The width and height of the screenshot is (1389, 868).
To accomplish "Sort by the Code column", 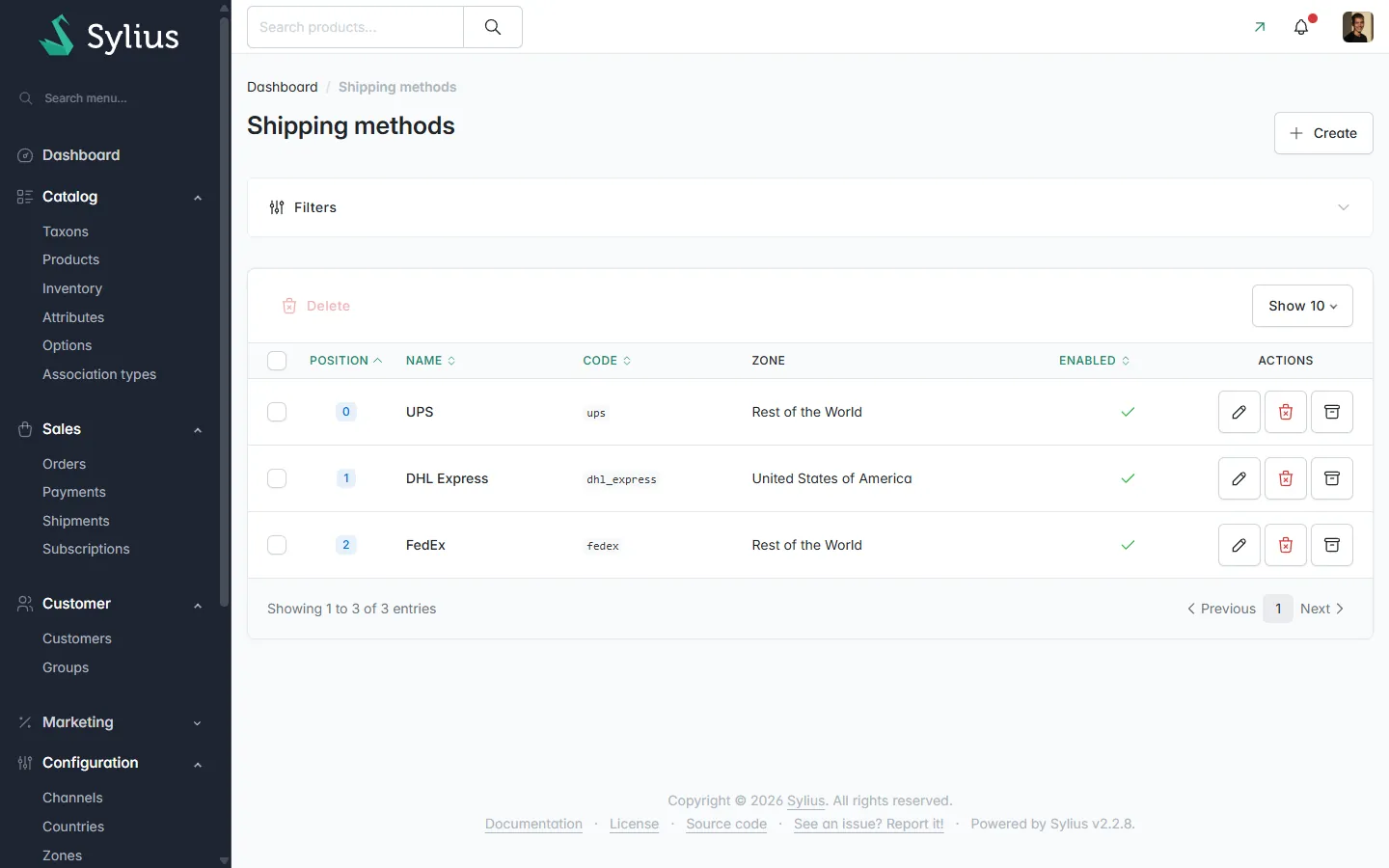I will pos(607,361).
